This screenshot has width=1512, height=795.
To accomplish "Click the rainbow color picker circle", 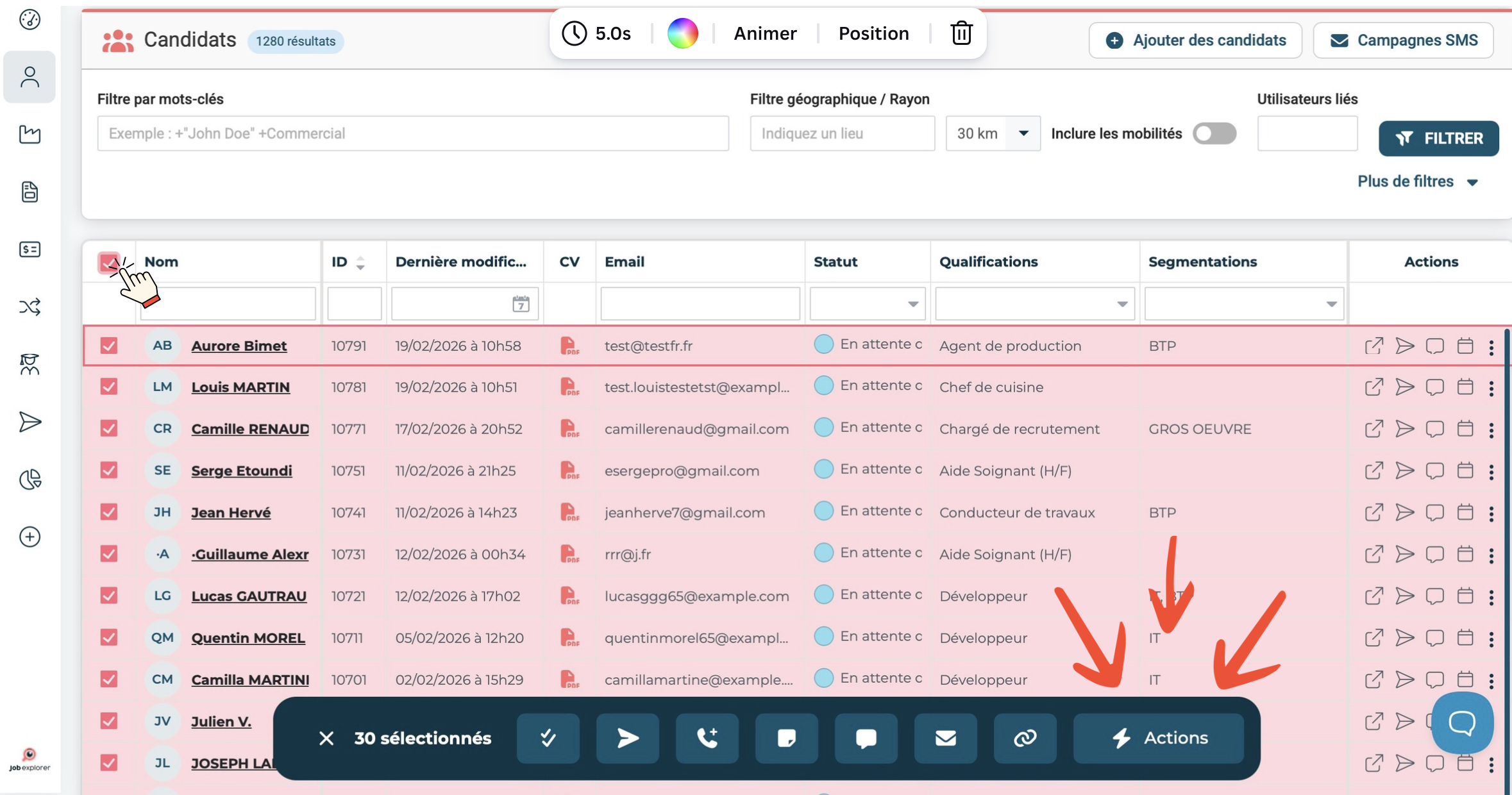I will [682, 33].
